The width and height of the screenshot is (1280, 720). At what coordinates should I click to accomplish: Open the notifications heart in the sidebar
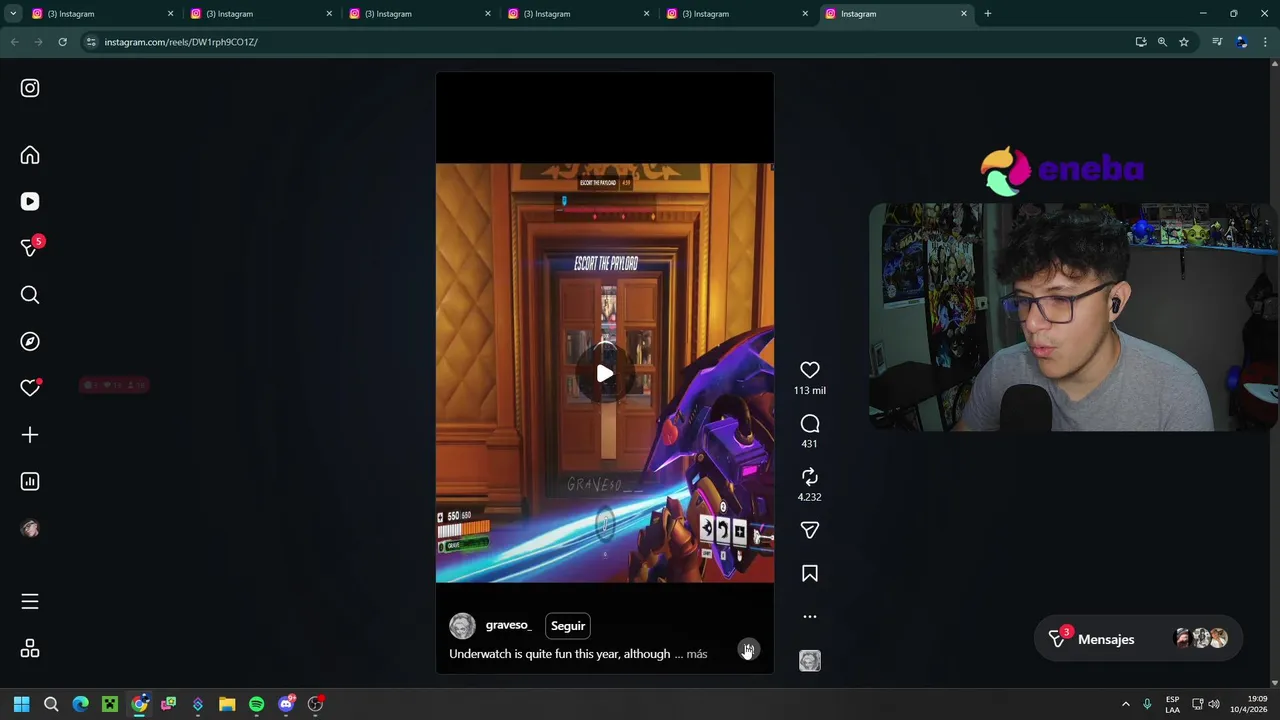point(30,388)
